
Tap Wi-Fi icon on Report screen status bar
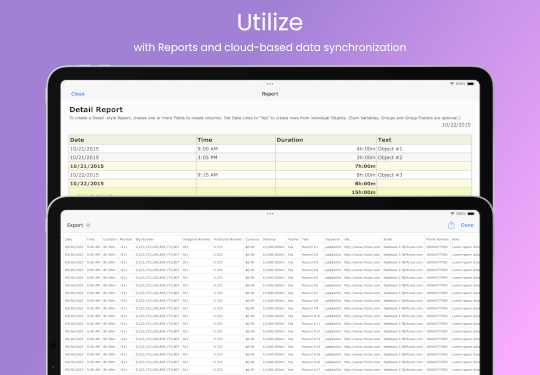tap(452, 84)
